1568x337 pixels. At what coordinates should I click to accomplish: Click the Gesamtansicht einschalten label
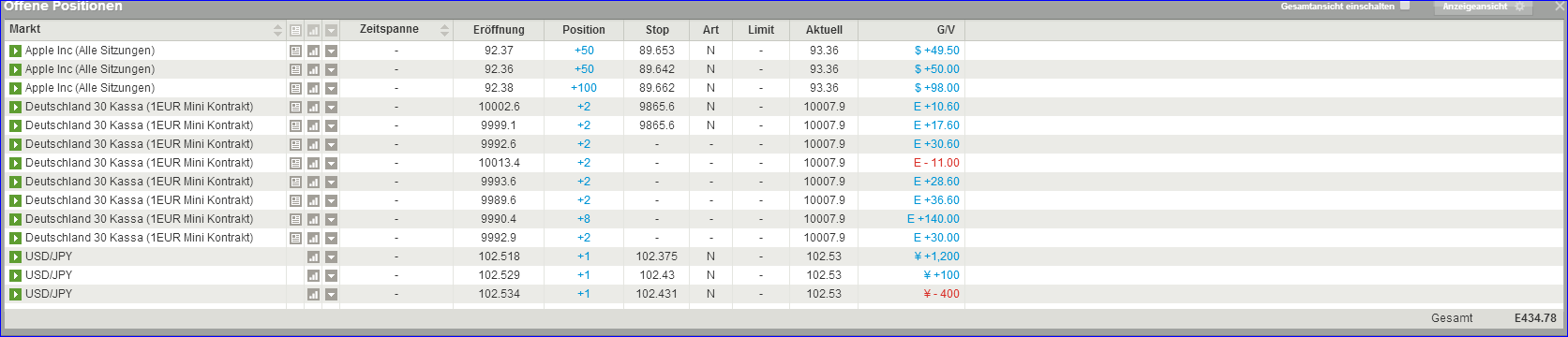[x=1338, y=6]
